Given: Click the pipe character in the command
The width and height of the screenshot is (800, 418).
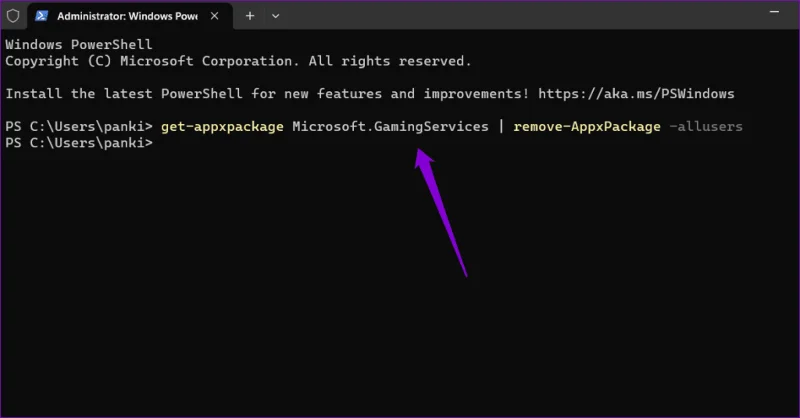Looking at the screenshot, I should pyautogui.click(x=501, y=127).
